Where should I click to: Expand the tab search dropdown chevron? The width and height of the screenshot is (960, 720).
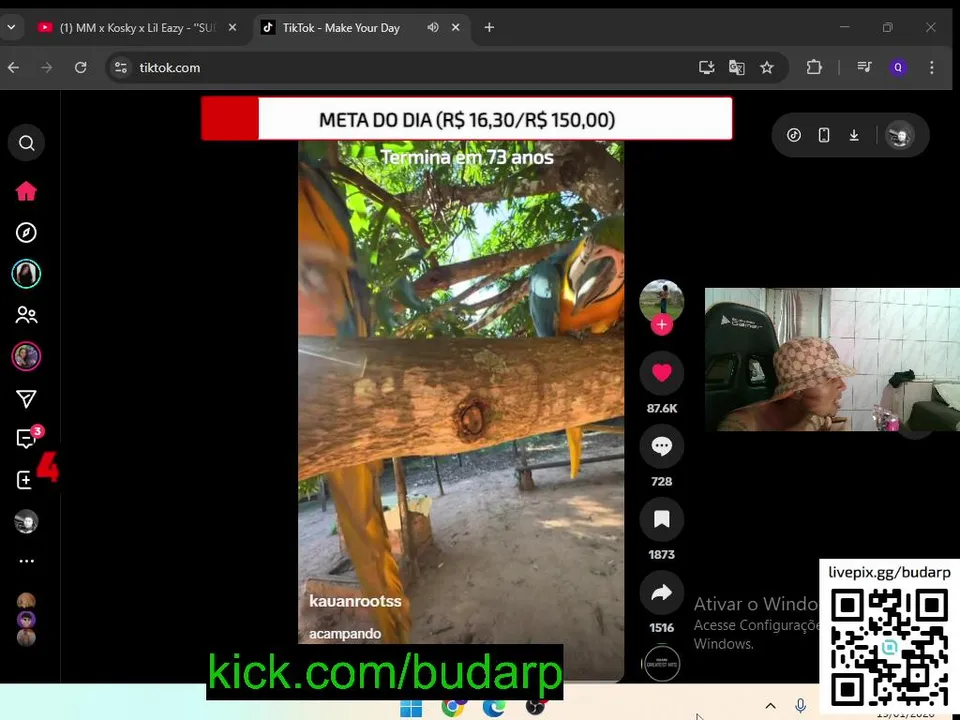(x=11, y=28)
